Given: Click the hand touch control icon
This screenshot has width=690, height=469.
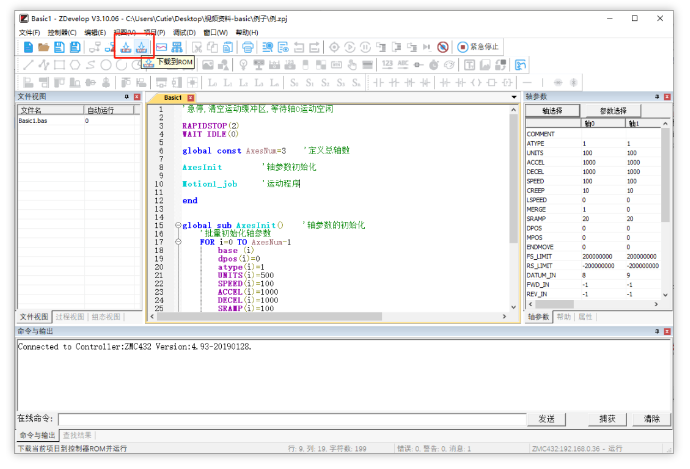Looking at the screenshot, I should tap(352, 65).
